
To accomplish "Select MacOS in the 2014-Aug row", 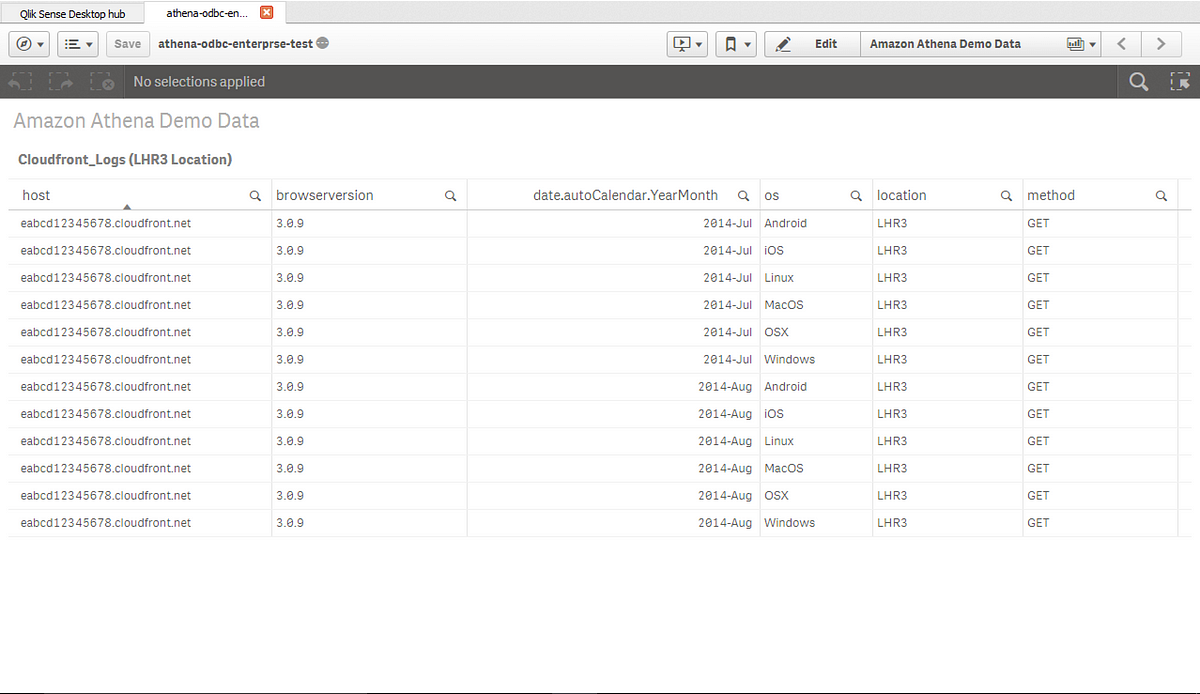I will pos(784,468).
